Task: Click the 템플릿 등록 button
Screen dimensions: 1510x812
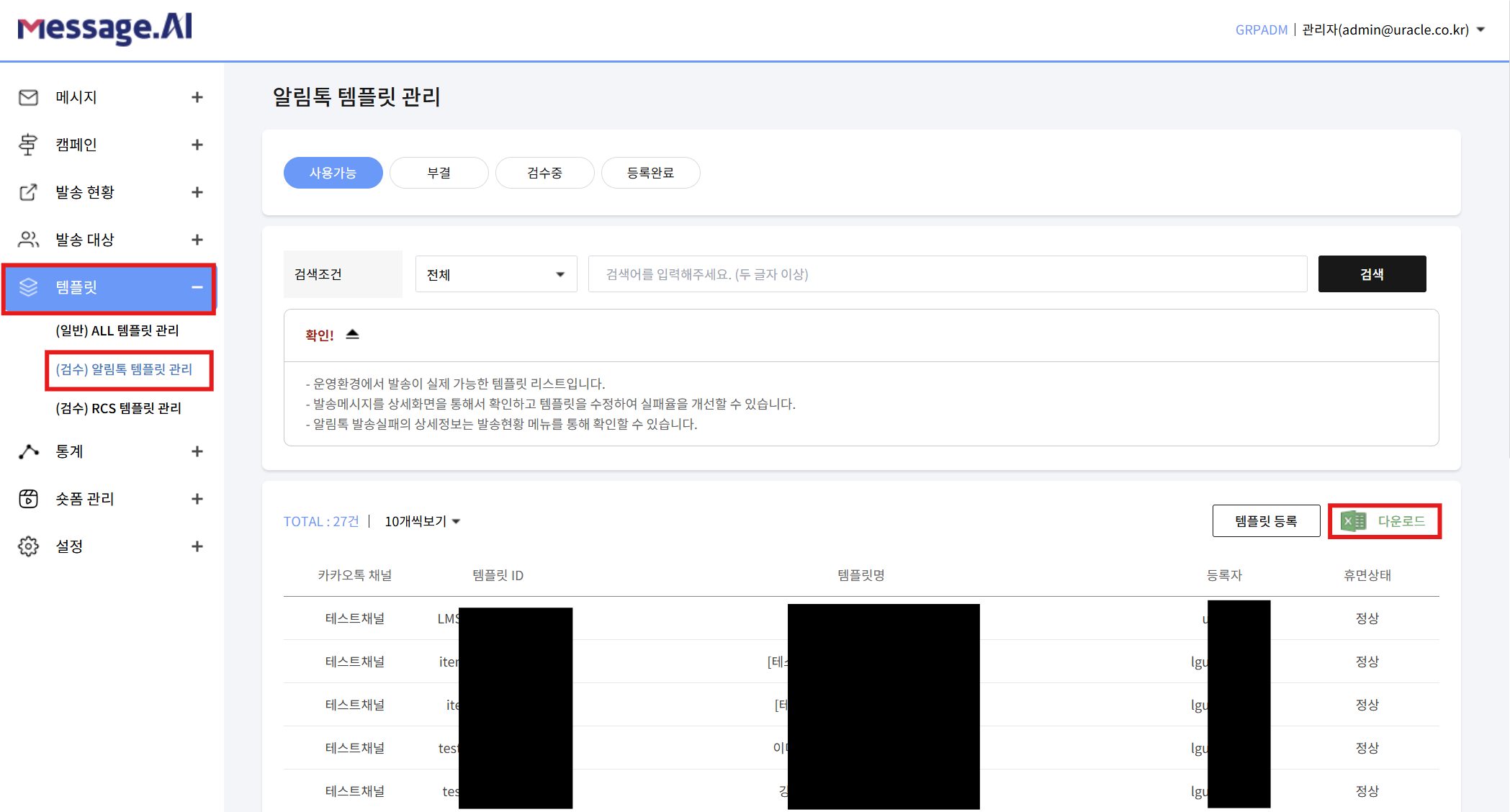Action: (x=1266, y=520)
